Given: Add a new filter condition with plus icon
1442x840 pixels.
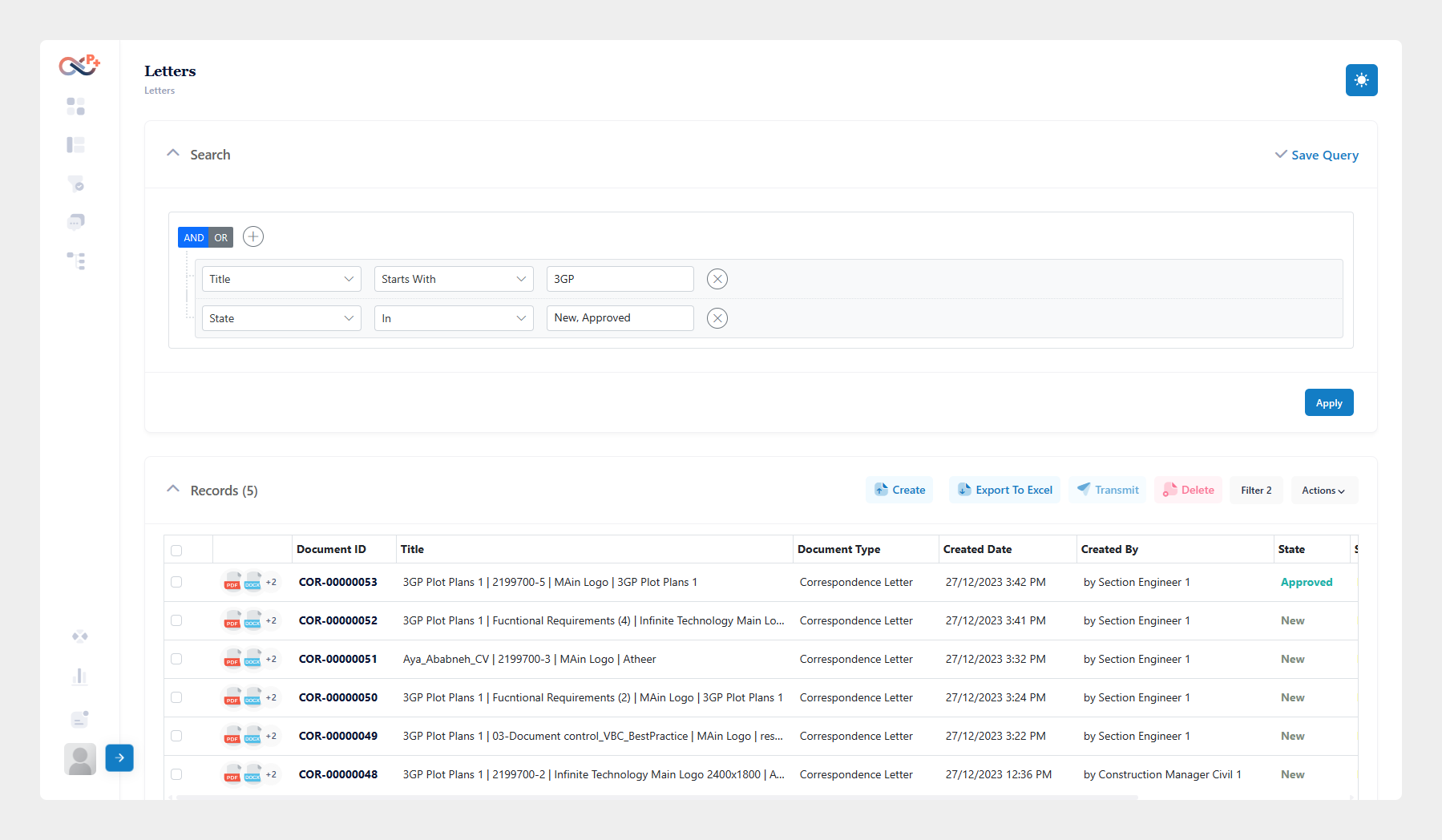Looking at the screenshot, I should (x=253, y=236).
